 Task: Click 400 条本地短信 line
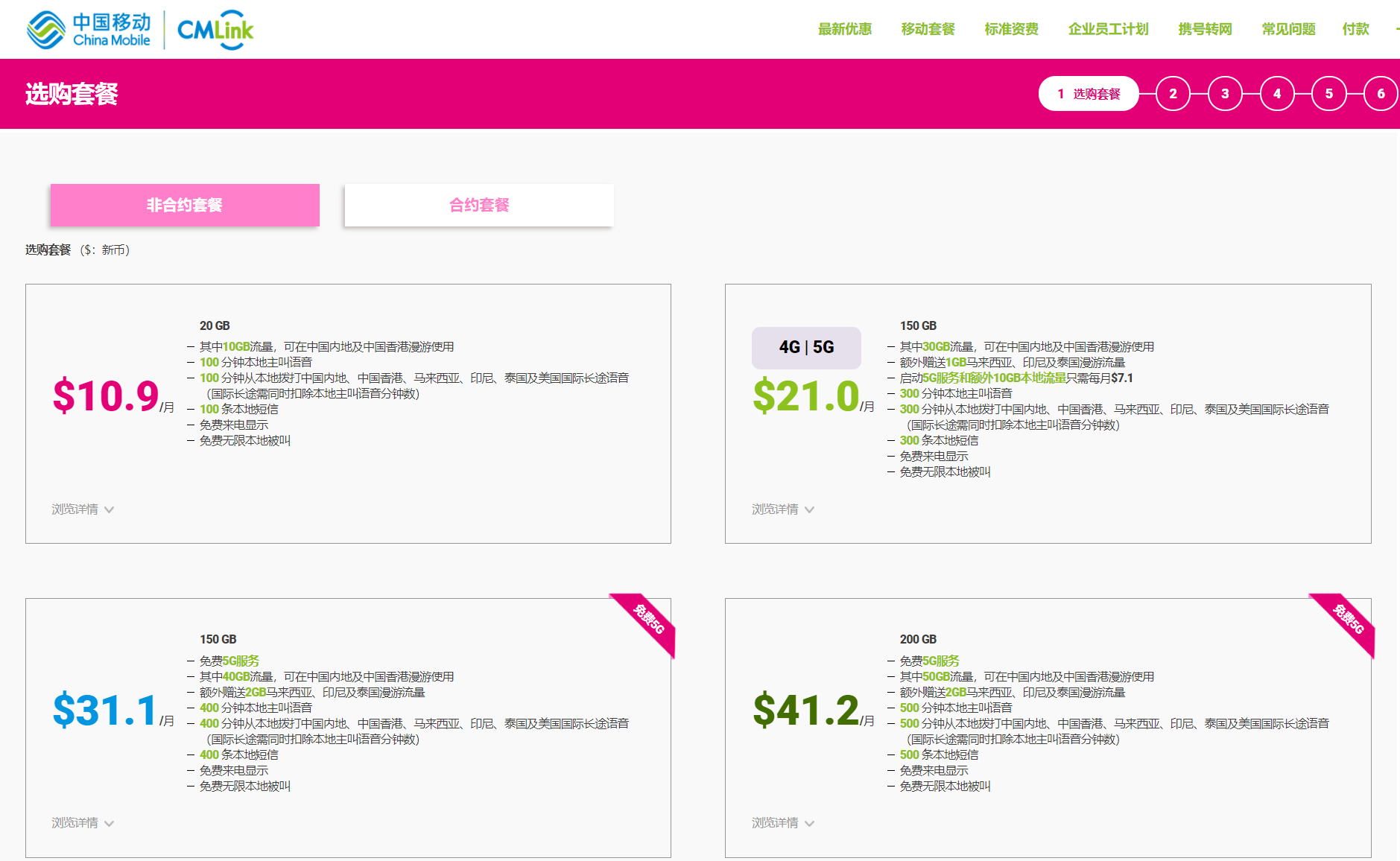(x=238, y=754)
